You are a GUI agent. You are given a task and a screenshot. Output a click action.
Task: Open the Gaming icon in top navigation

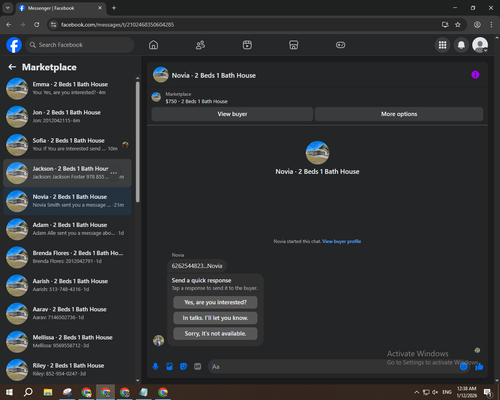click(340, 45)
